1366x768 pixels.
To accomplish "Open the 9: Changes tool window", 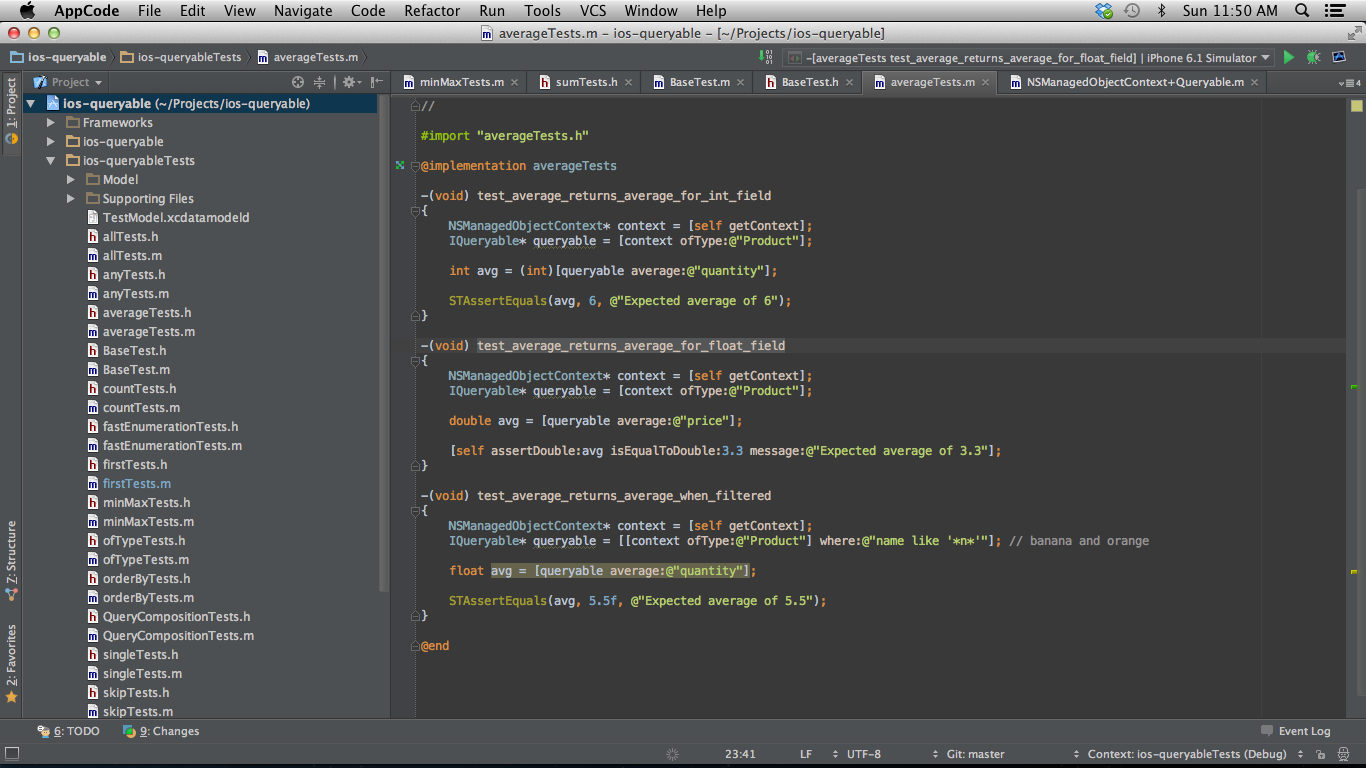I will point(161,731).
